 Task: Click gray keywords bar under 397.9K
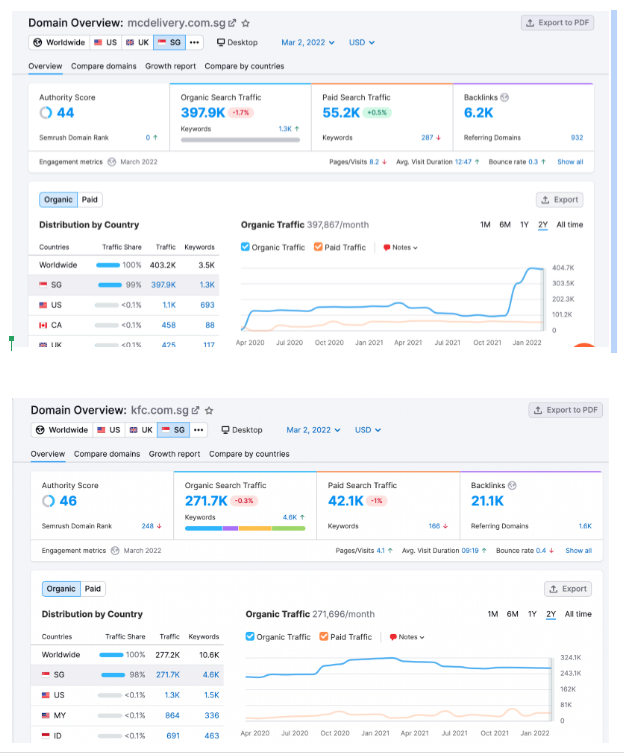tap(240, 140)
